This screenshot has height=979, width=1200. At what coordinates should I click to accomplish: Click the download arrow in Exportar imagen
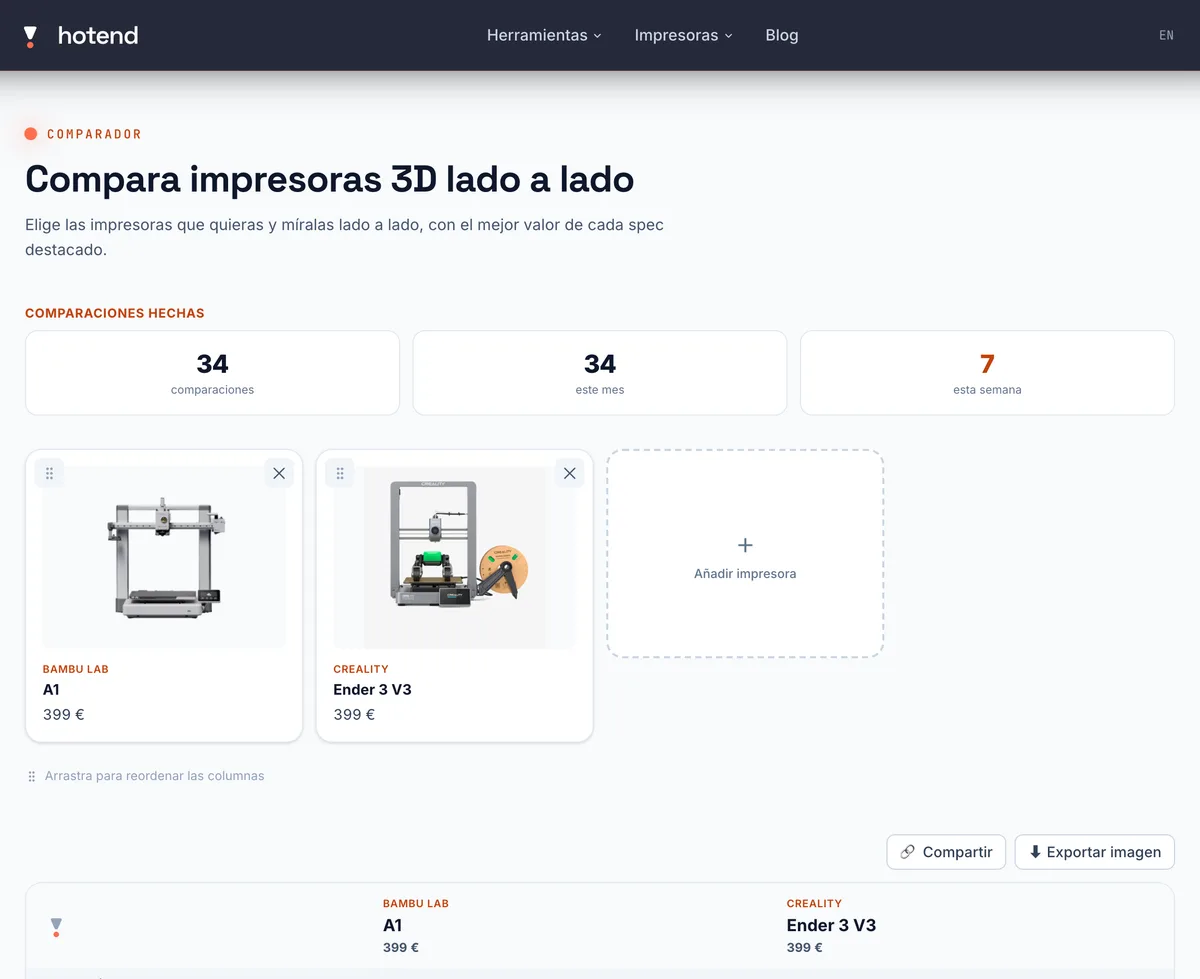click(1035, 852)
